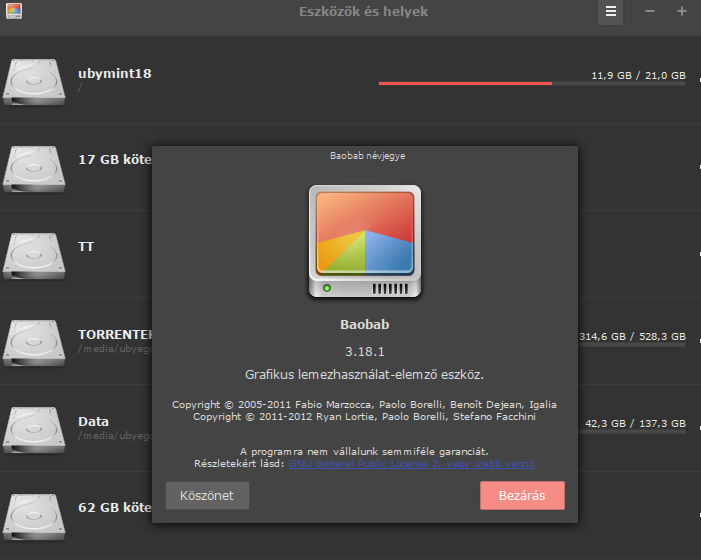Click the Copyright 2005-2011 Fabio Marzocca line
The height and width of the screenshot is (560, 701).
[364, 404]
